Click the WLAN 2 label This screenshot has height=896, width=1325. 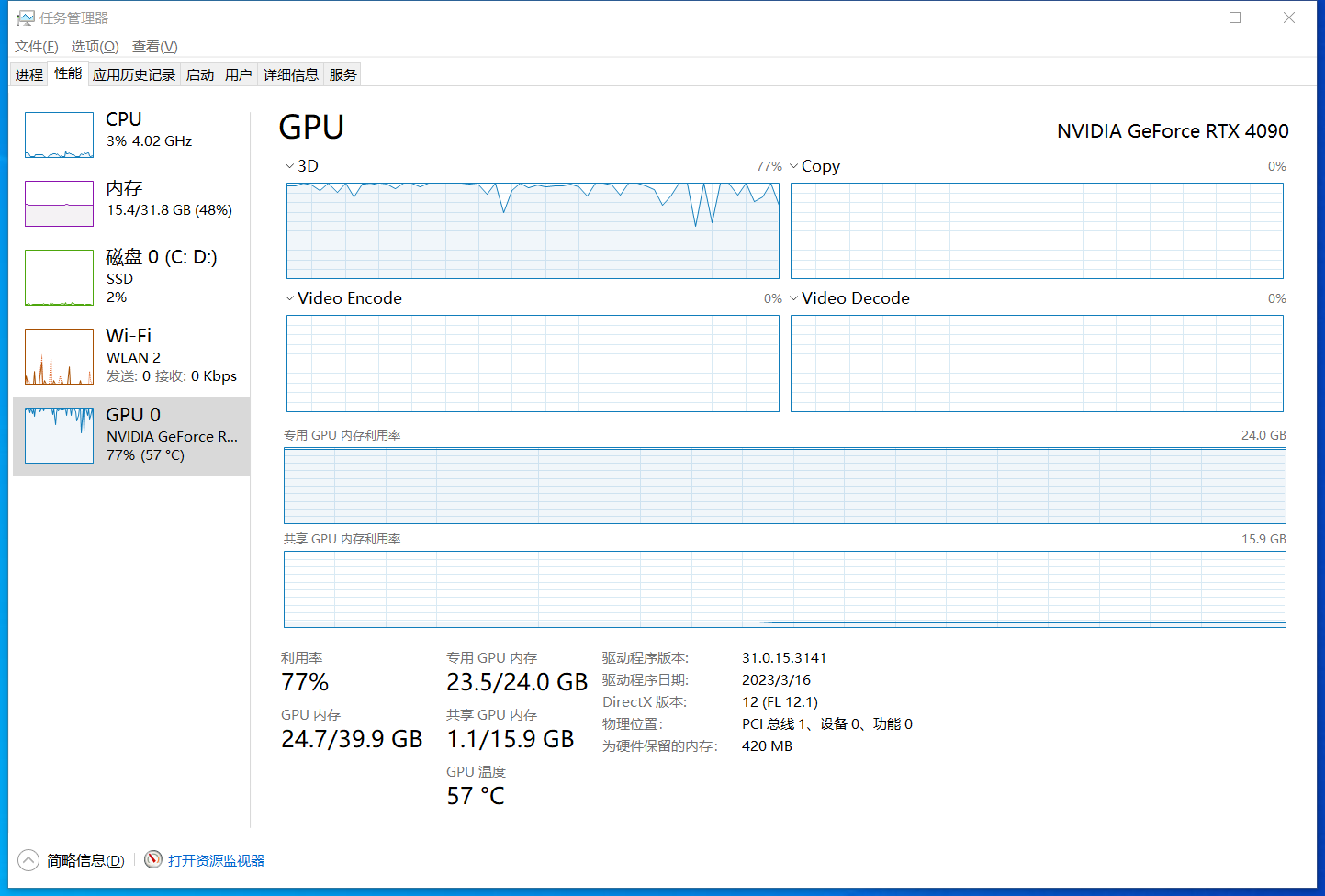[133, 358]
